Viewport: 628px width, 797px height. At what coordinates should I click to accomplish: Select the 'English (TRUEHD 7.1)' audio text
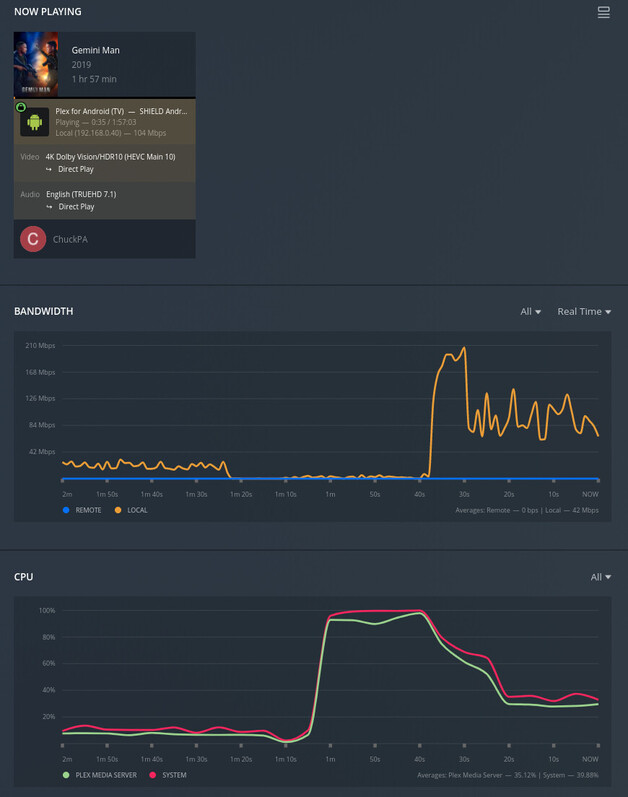(81, 194)
